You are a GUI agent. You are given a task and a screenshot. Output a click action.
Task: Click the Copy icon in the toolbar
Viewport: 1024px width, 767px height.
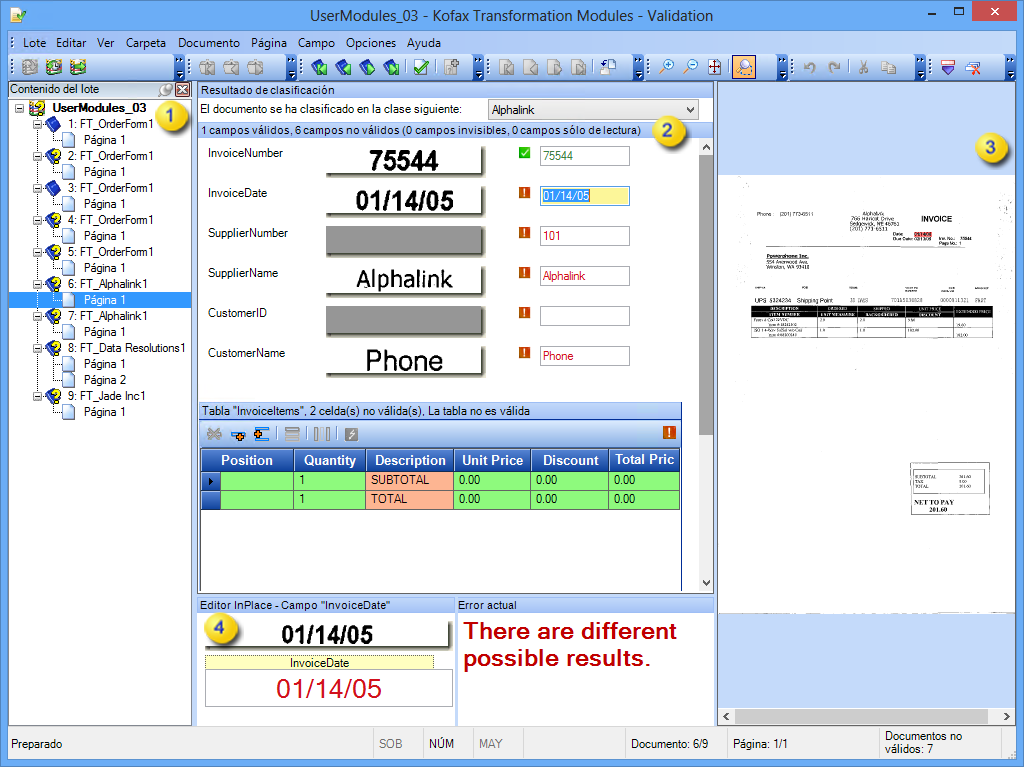[x=888, y=67]
